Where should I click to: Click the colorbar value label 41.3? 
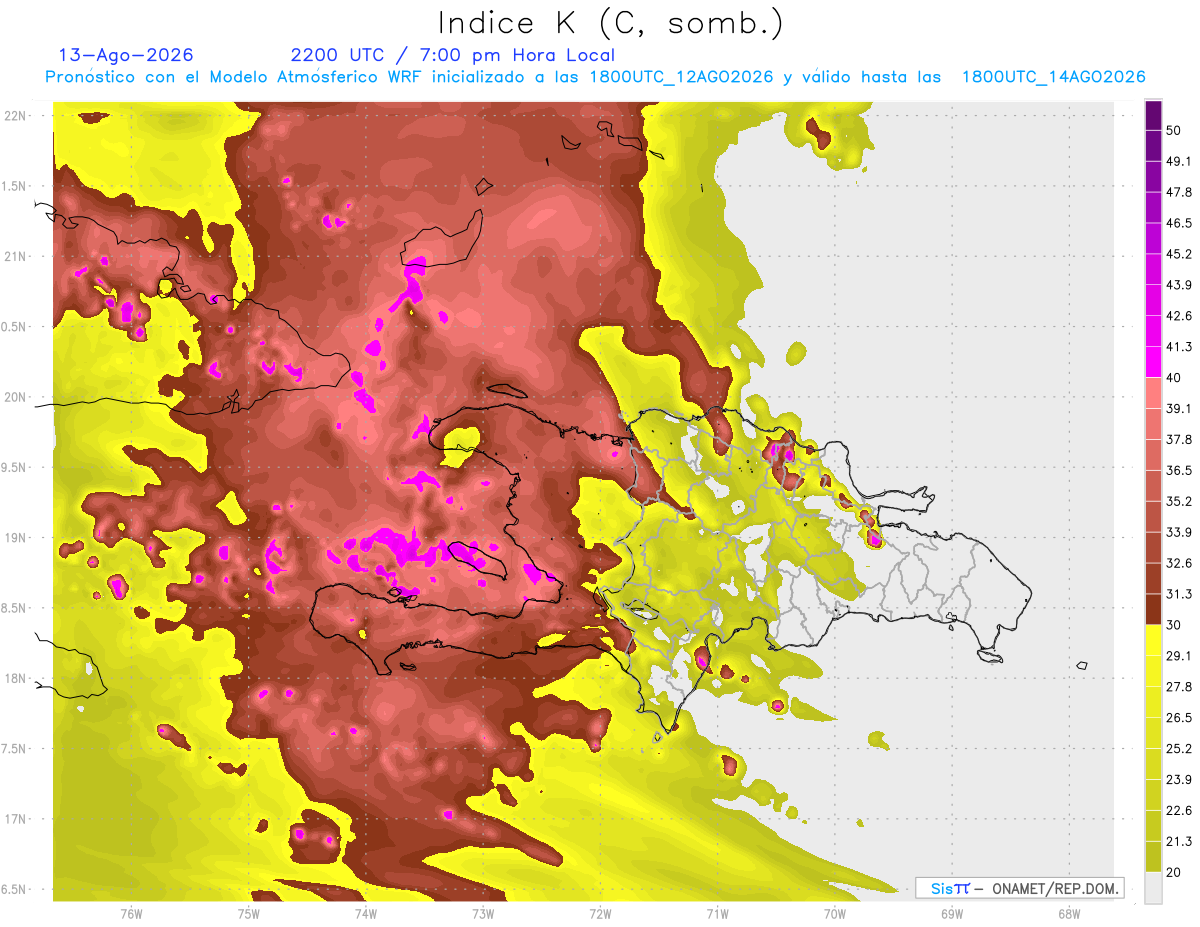[x=1179, y=347]
